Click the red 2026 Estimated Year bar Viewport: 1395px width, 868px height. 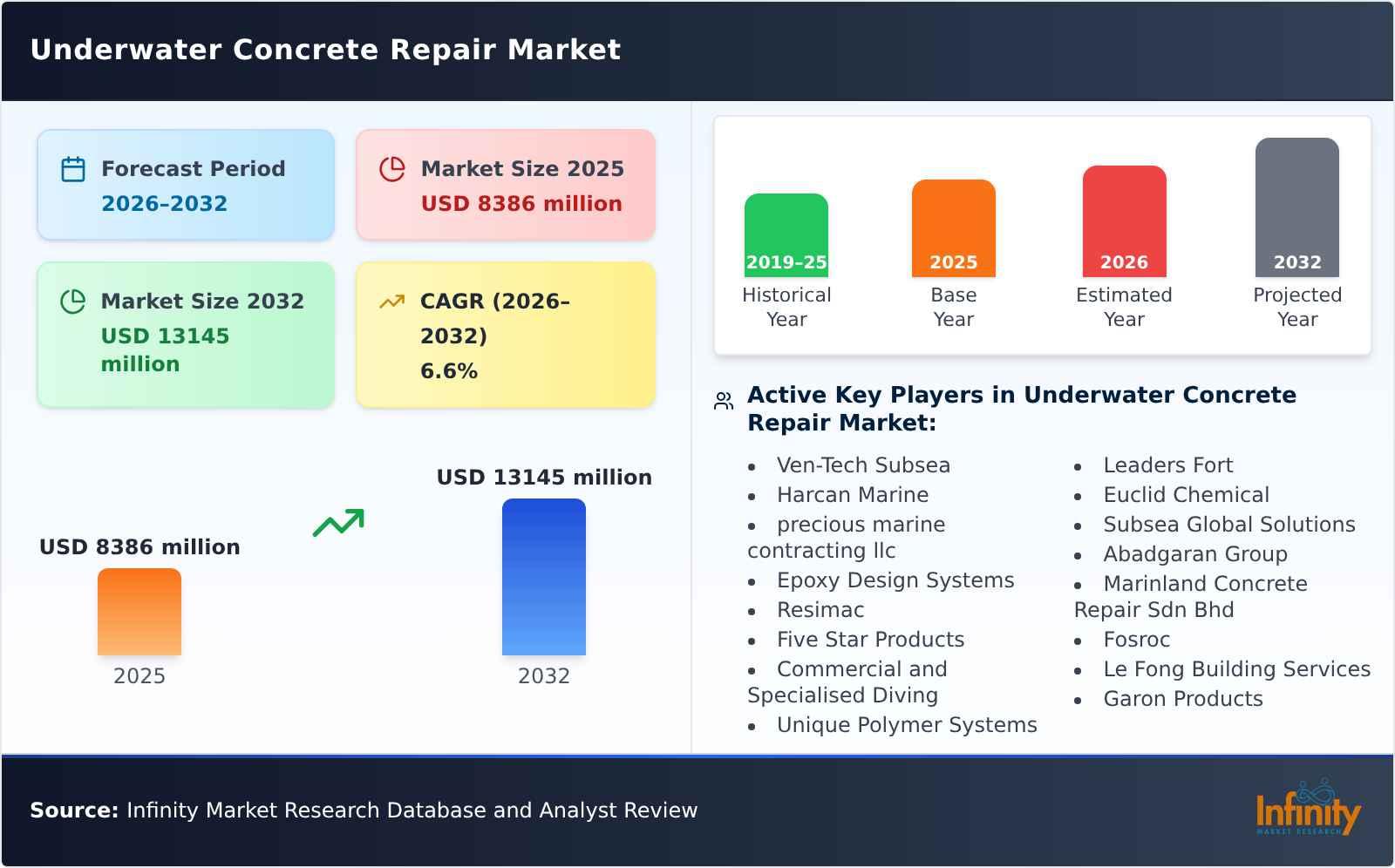(x=1125, y=221)
